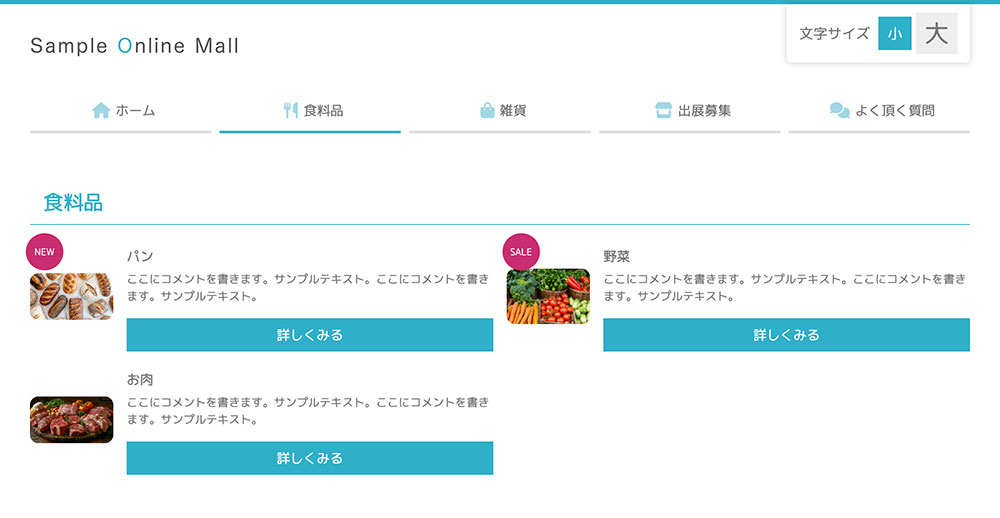This screenshot has width=1000, height=518.
Task: Open the よく頂く質問 tab
Action: pos(879,113)
